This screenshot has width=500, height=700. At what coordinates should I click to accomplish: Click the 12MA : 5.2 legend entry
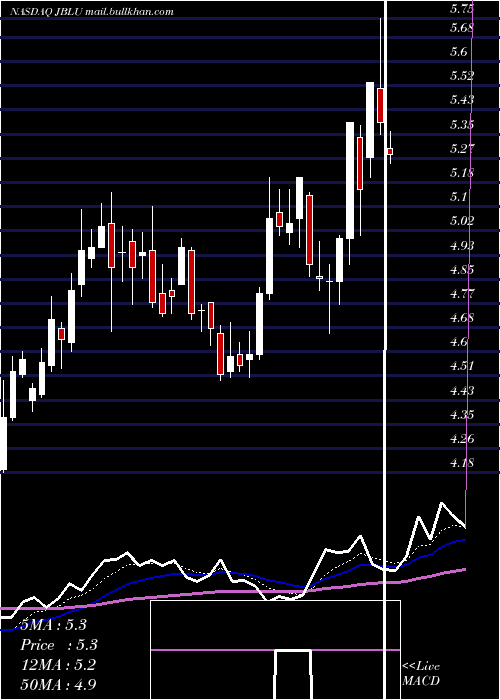(58, 664)
